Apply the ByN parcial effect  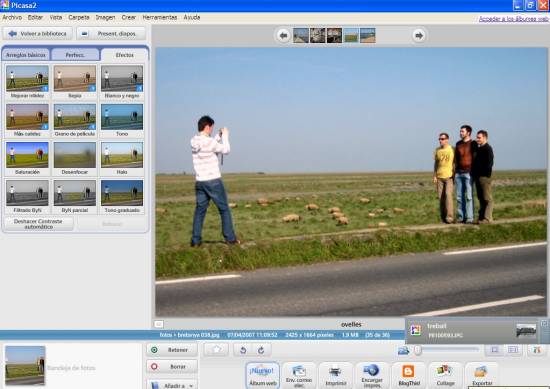click(x=75, y=193)
